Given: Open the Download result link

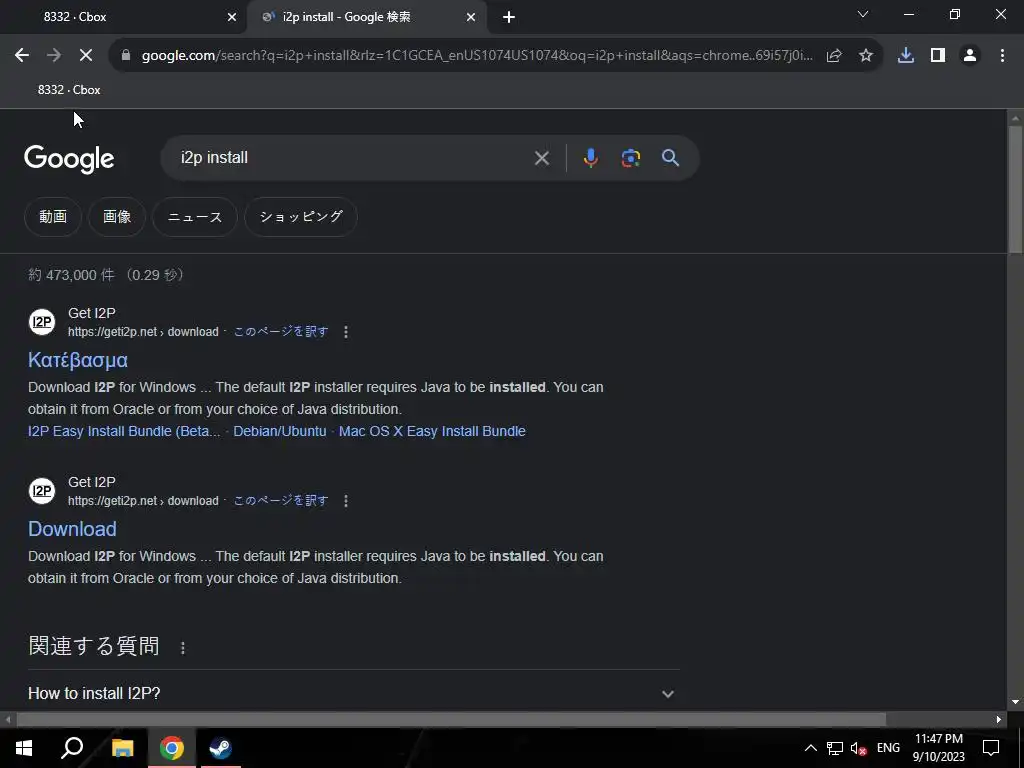Looking at the screenshot, I should tap(72, 529).
